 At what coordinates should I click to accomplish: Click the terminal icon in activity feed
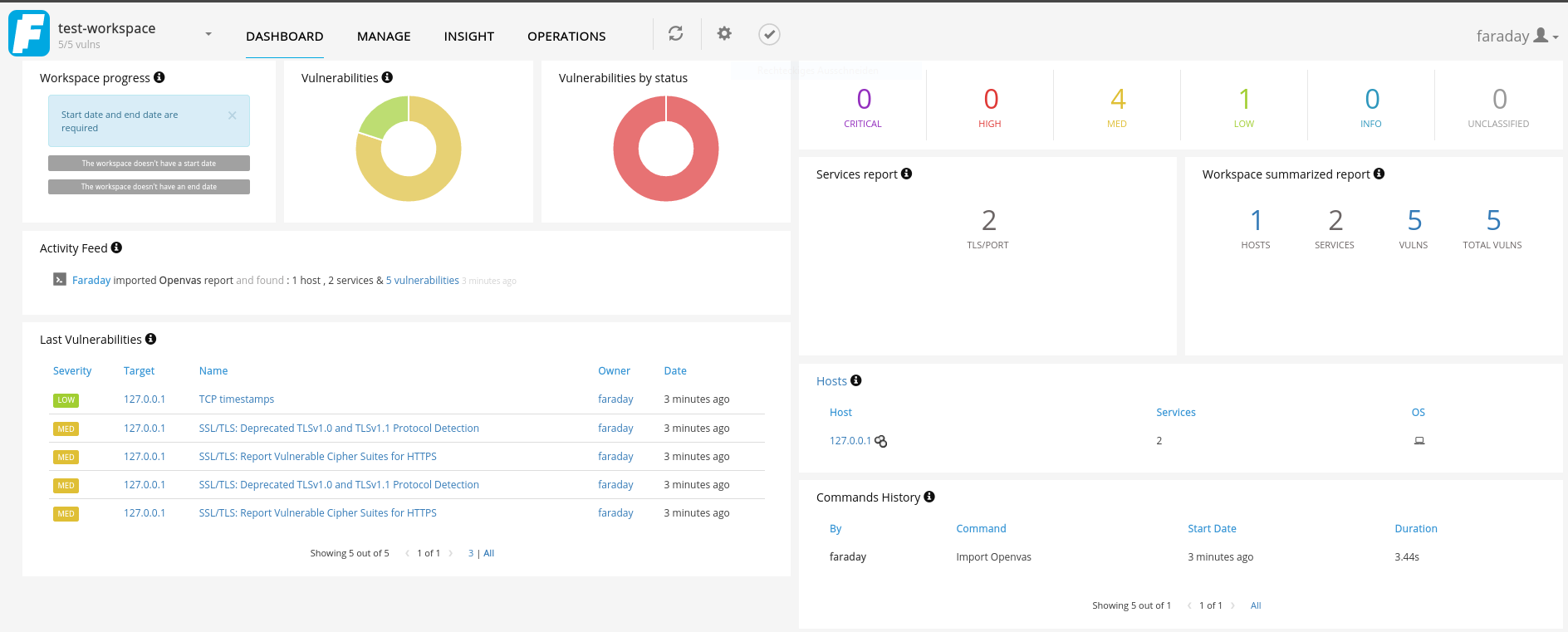pos(60,279)
